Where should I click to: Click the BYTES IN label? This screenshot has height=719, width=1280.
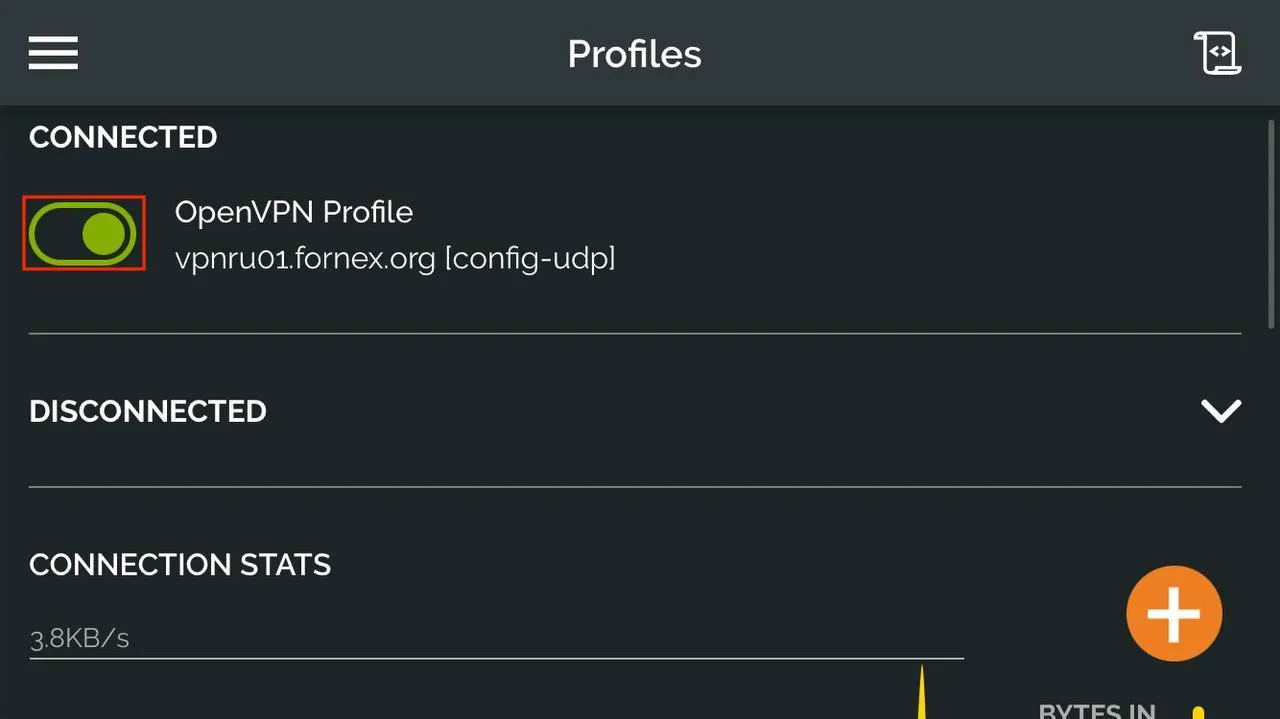click(1098, 711)
